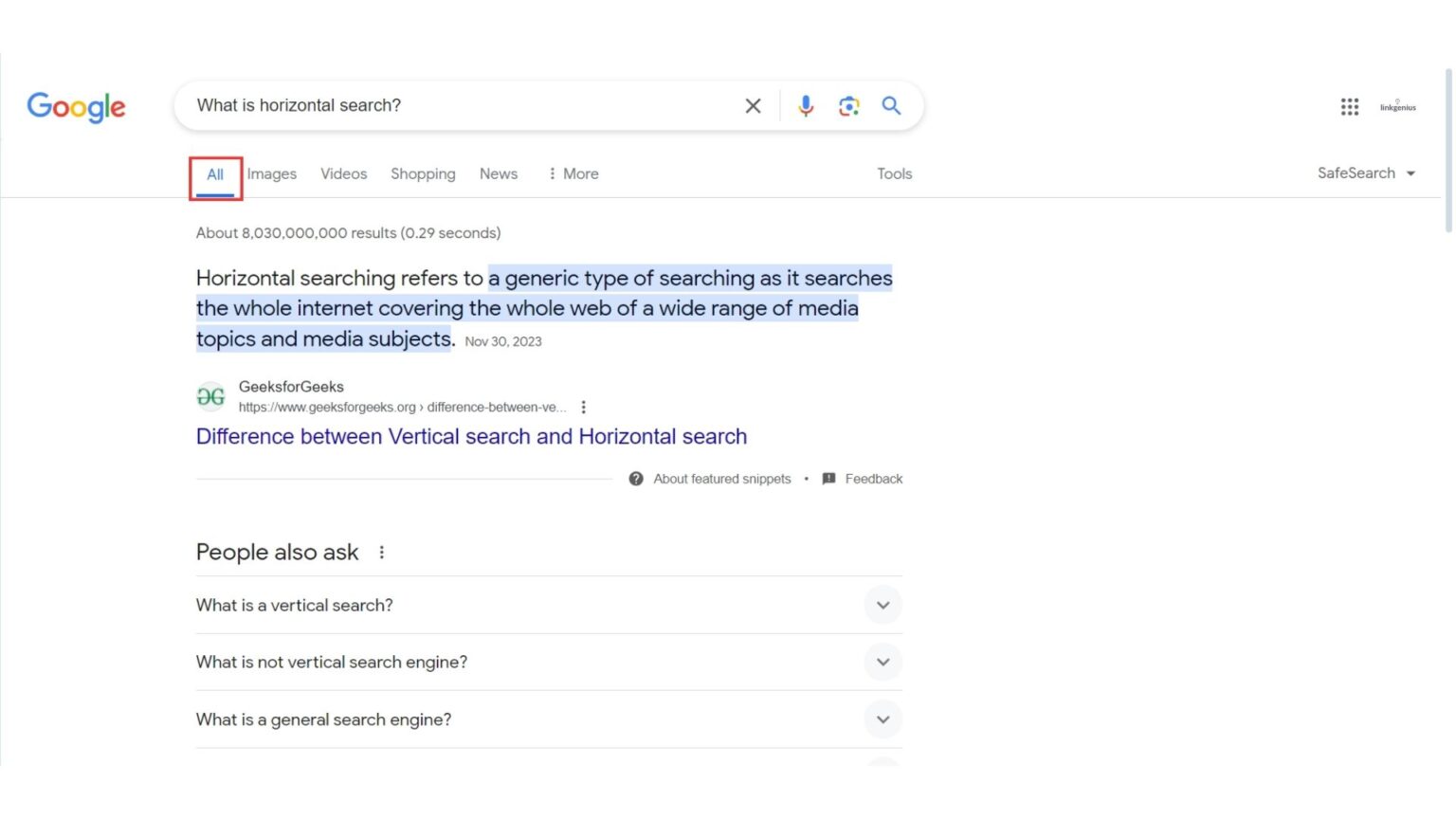Click the microphone icon to search by voice
Viewport: 1456px width, 819px height.
tap(806, 105)
